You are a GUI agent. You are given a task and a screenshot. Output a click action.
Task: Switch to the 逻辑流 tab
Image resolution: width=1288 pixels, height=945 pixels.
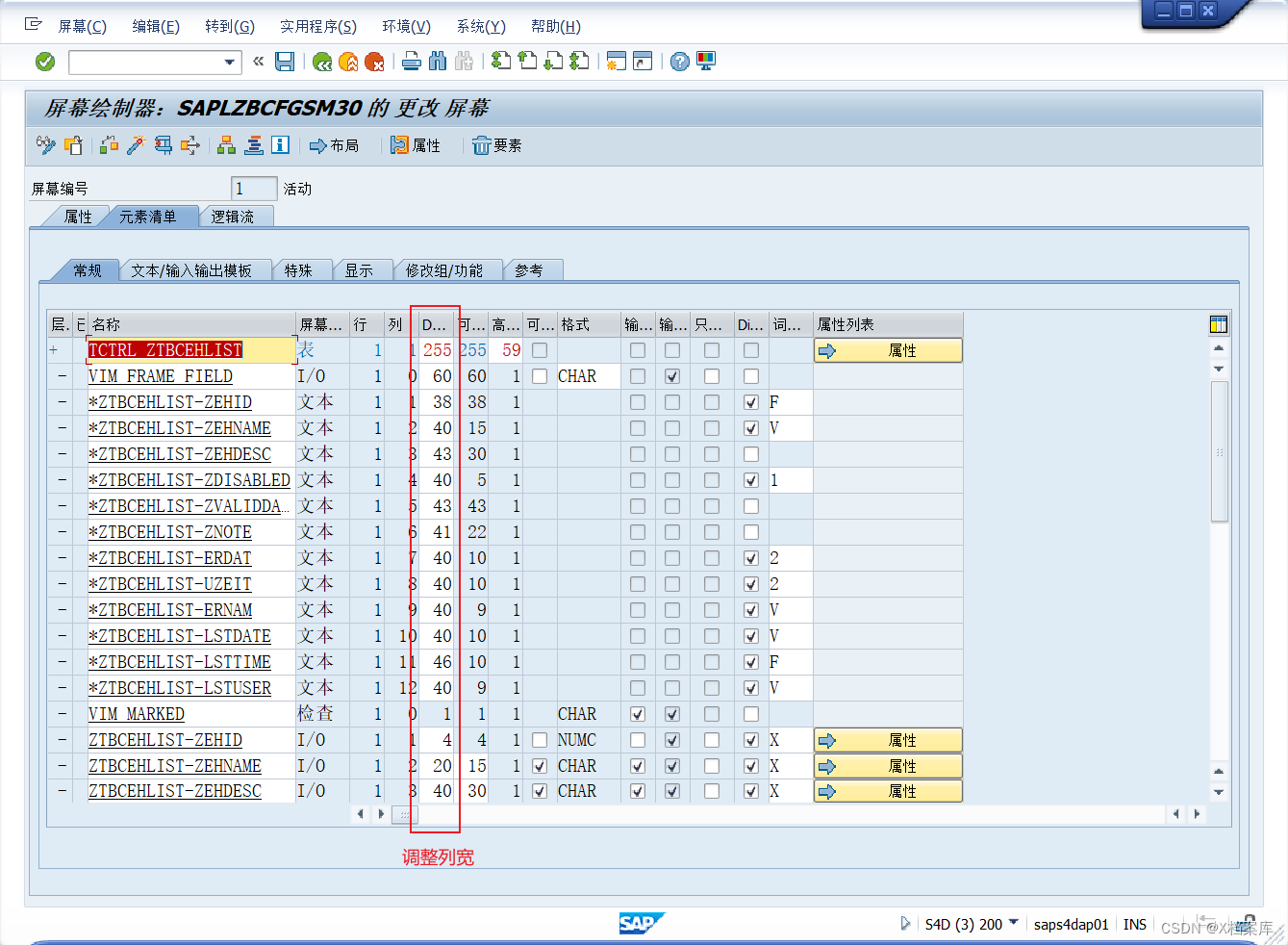pos(233,217)
